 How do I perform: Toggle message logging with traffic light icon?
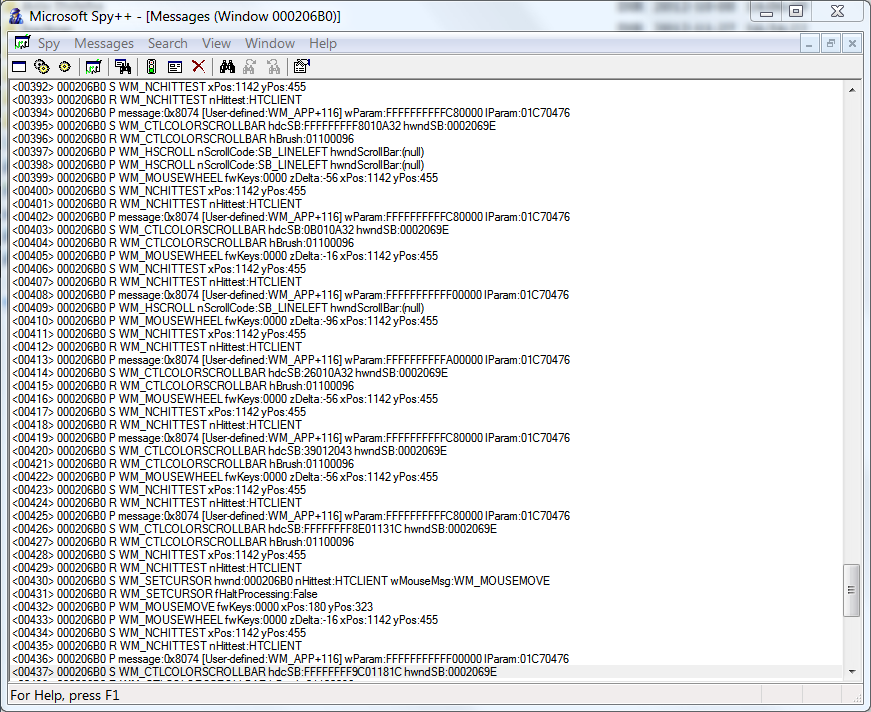(151, 67)
